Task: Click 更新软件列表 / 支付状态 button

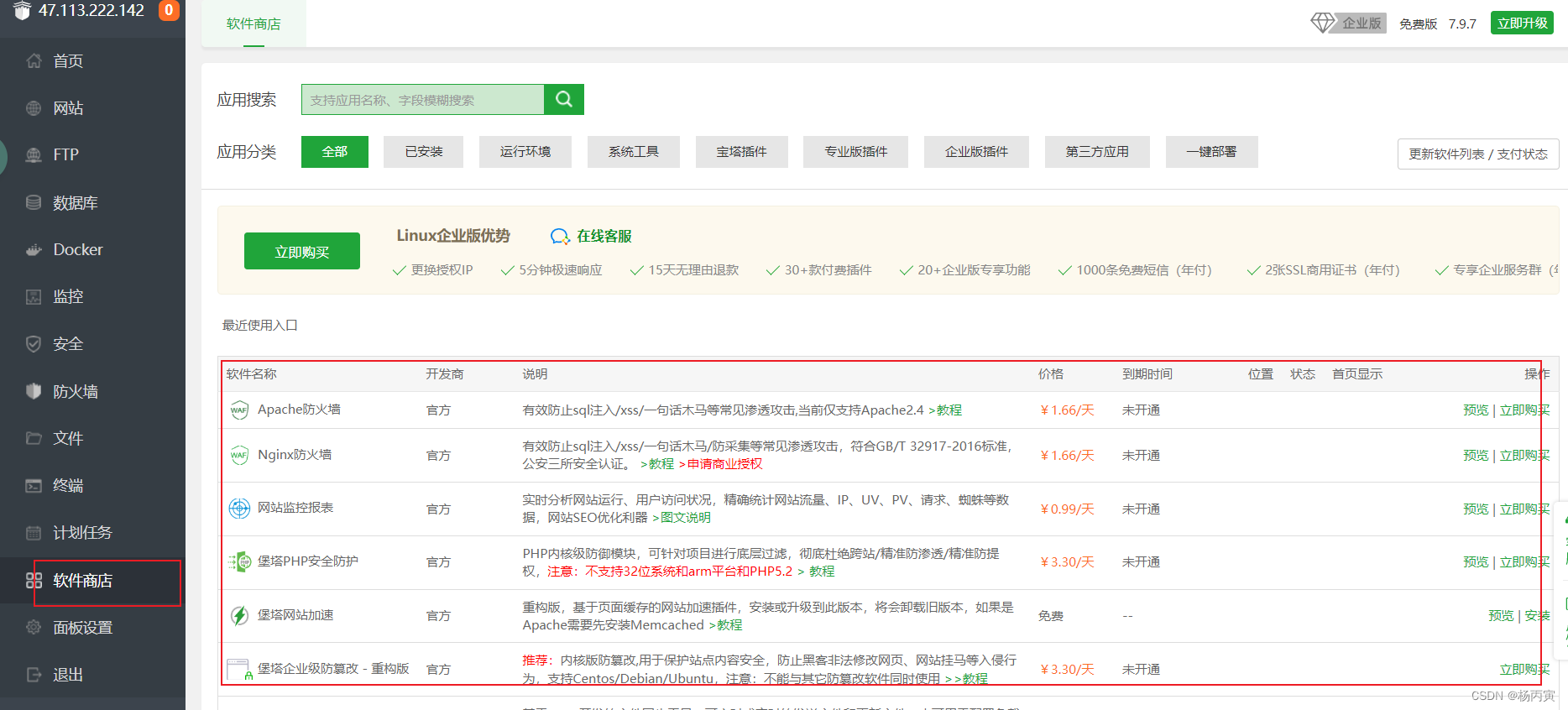Action: pos(1478,154)
